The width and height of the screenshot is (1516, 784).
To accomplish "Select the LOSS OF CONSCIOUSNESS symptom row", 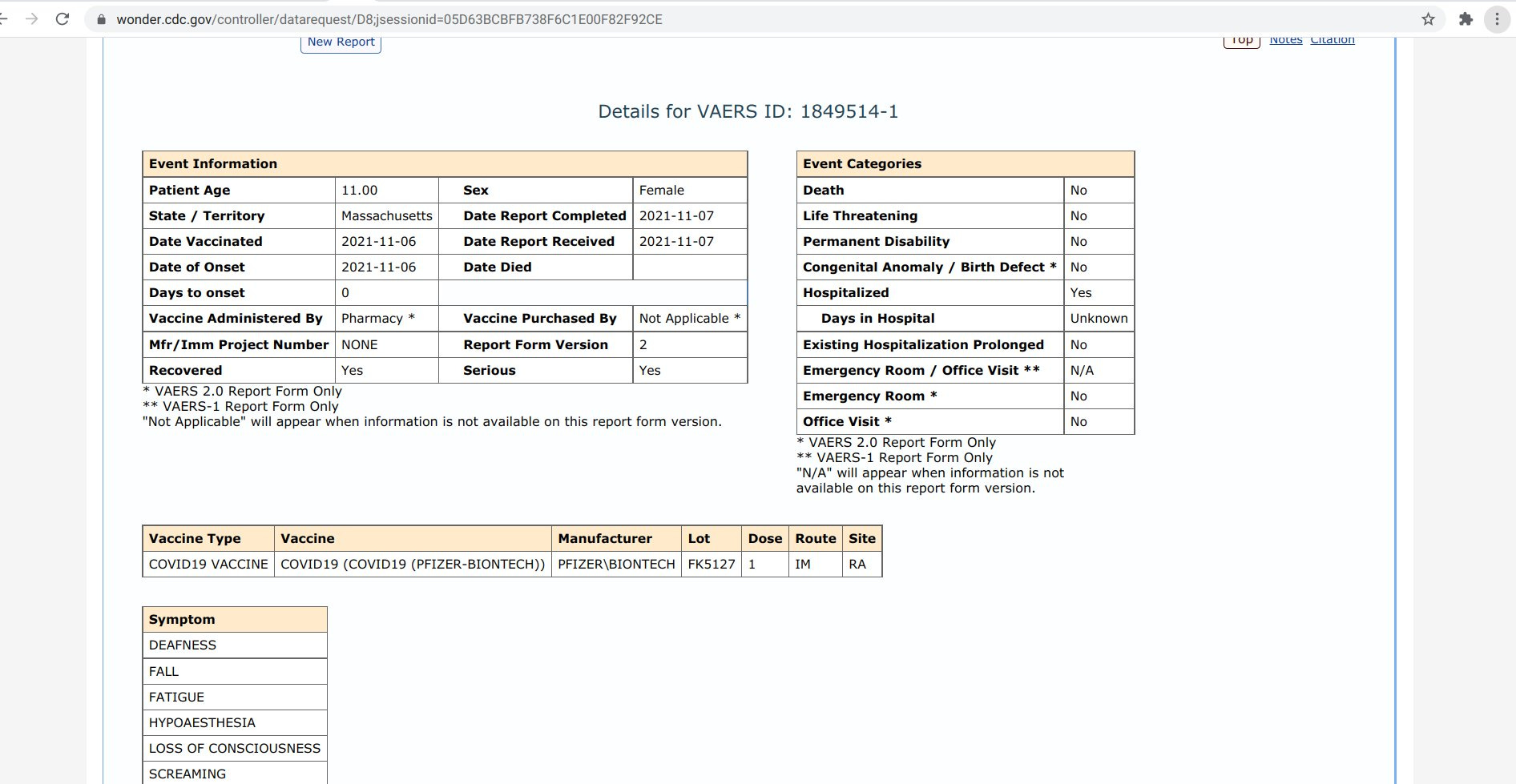I will [235, 748].
